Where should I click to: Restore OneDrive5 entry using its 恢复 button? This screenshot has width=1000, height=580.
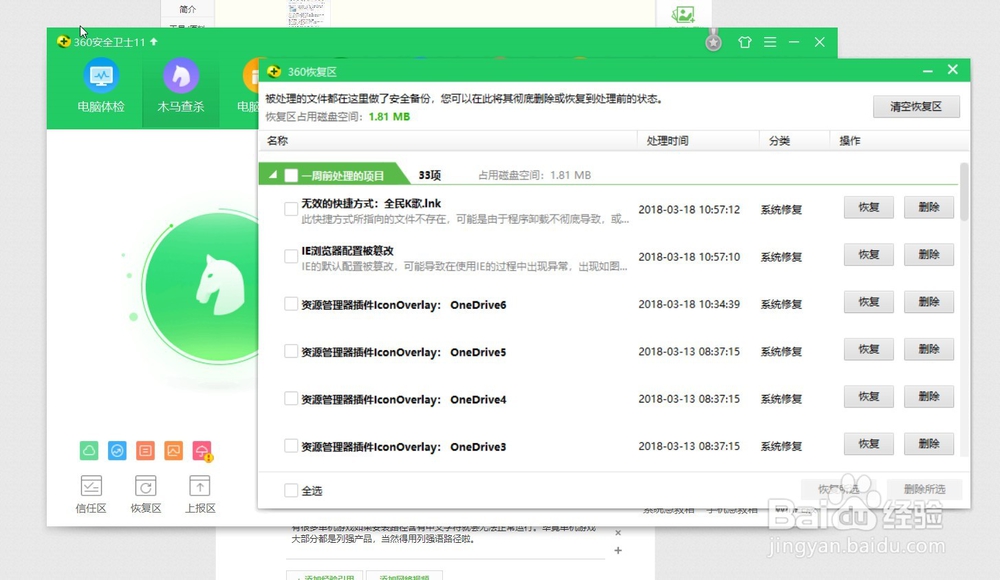coord(868,349)
